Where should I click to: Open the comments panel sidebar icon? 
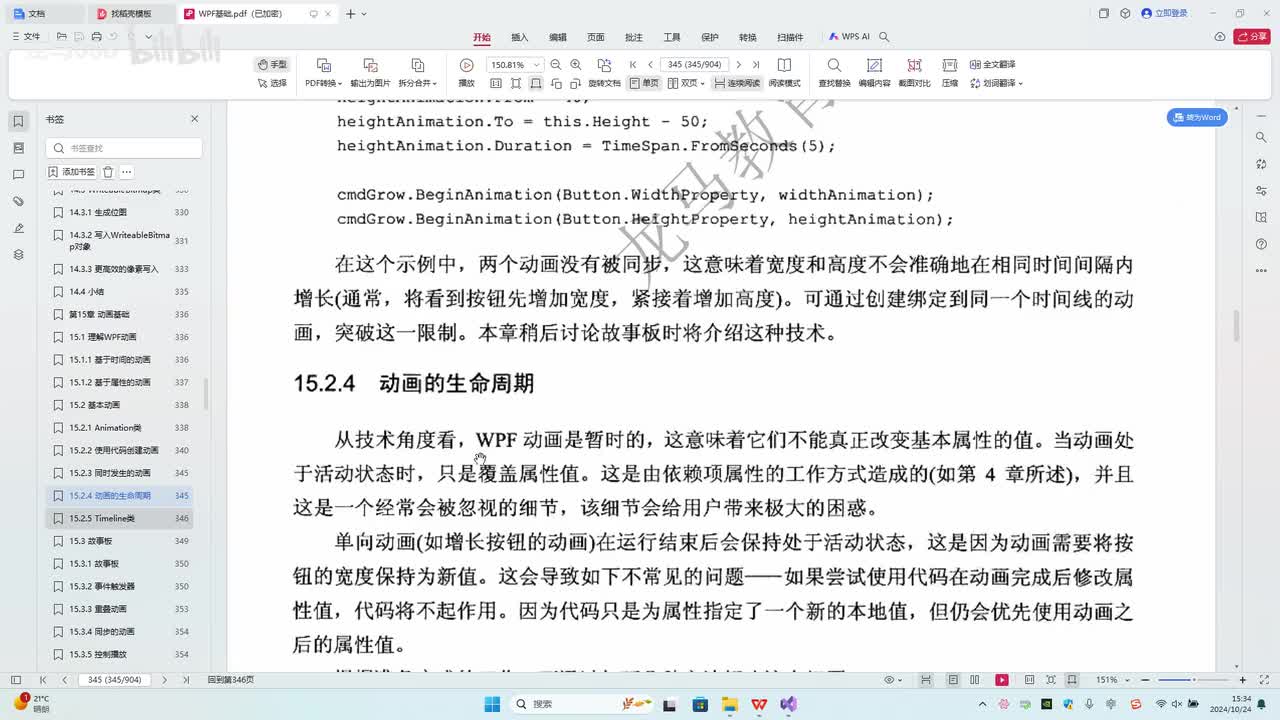click(18, 175)
